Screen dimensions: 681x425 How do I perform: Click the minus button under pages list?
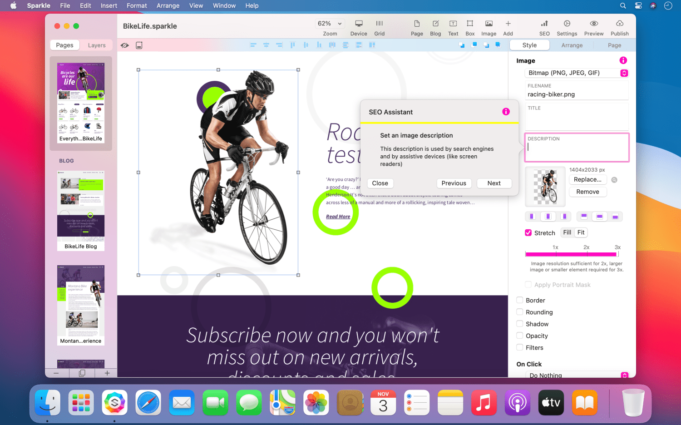coord(56,373)
